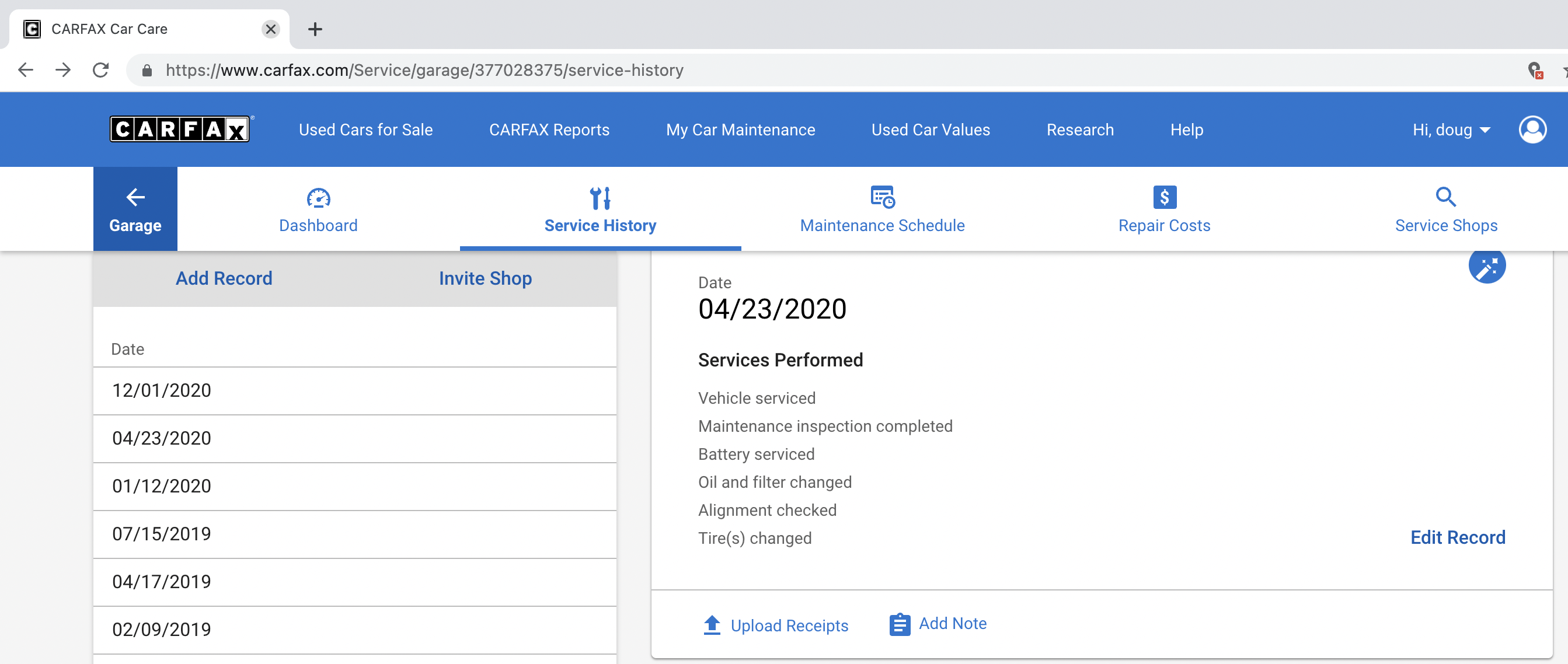Click the lock icon in address bar
Image resolution: width=1568 pixels, height=664 pixels.
tap(147, 71)
